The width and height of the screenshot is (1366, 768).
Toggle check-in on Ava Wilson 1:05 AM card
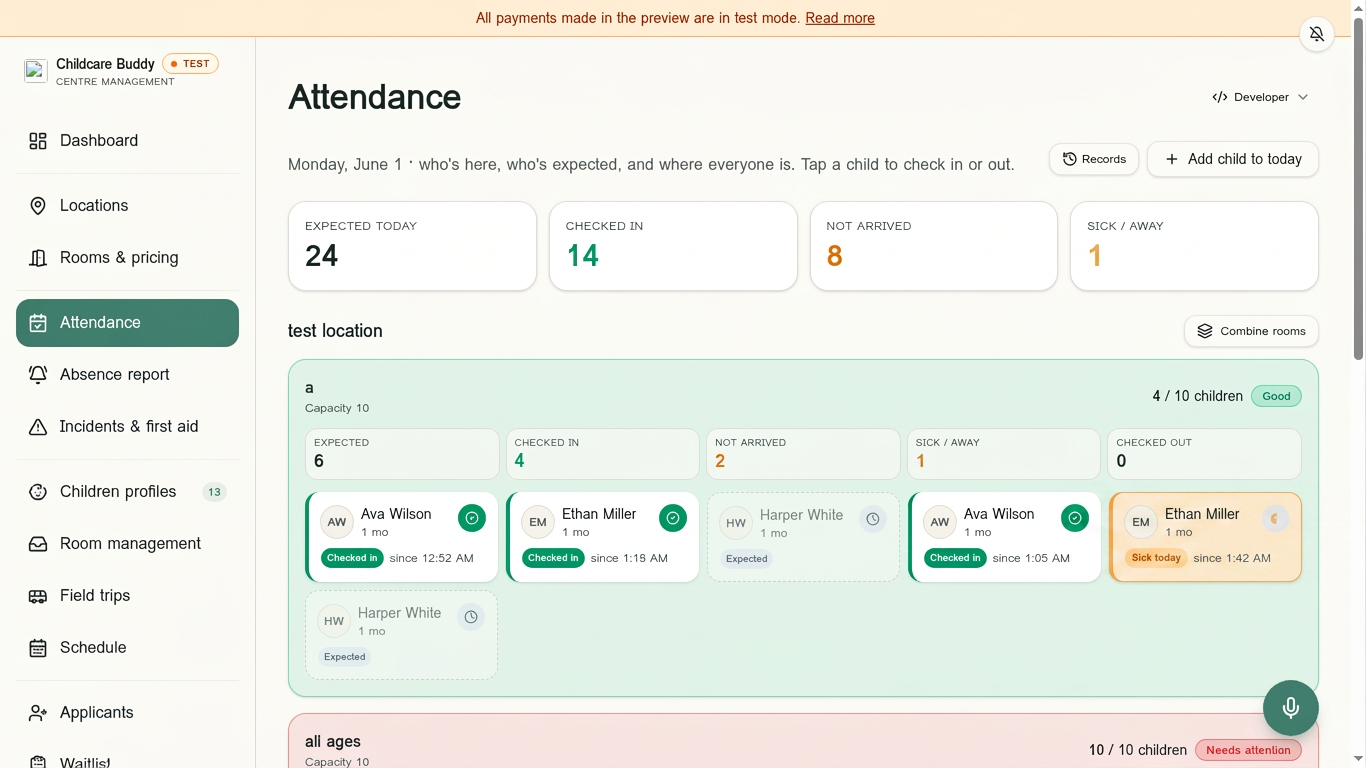pyautogui.click(x=1075, y=518)
